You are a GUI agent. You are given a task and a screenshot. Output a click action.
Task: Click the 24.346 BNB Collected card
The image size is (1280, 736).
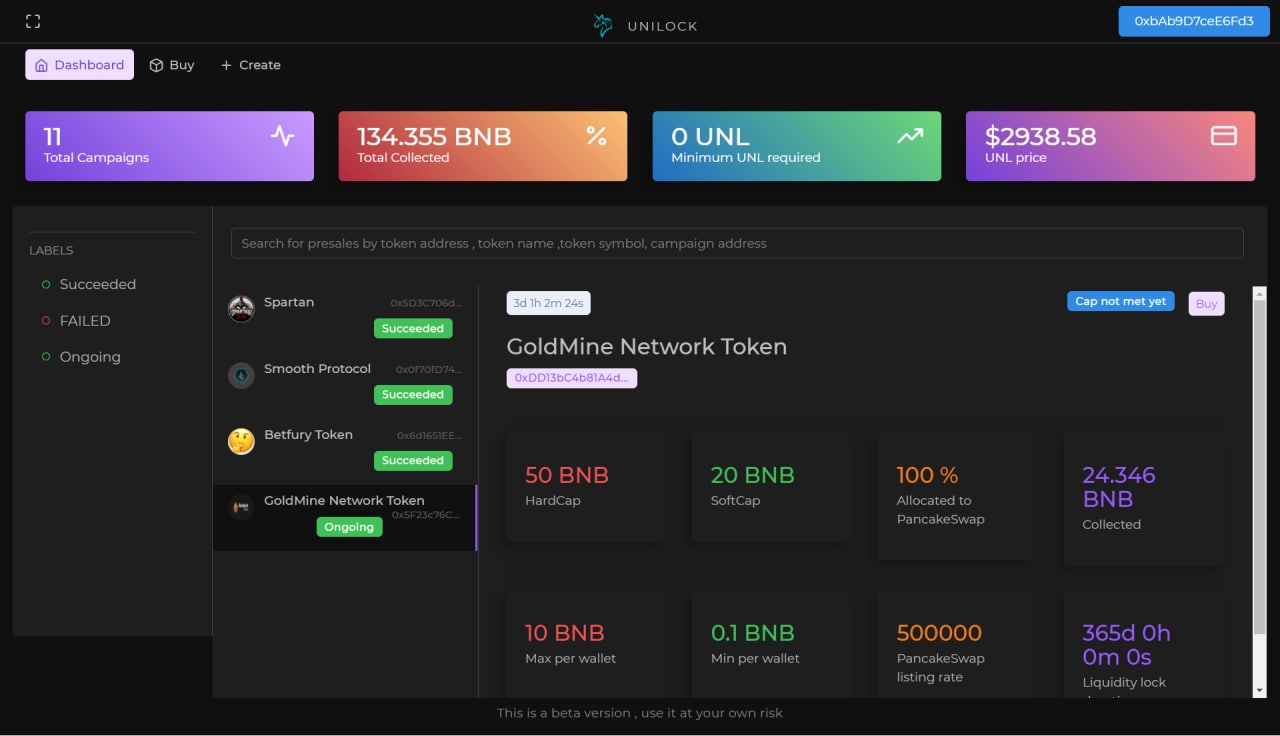1143,499
